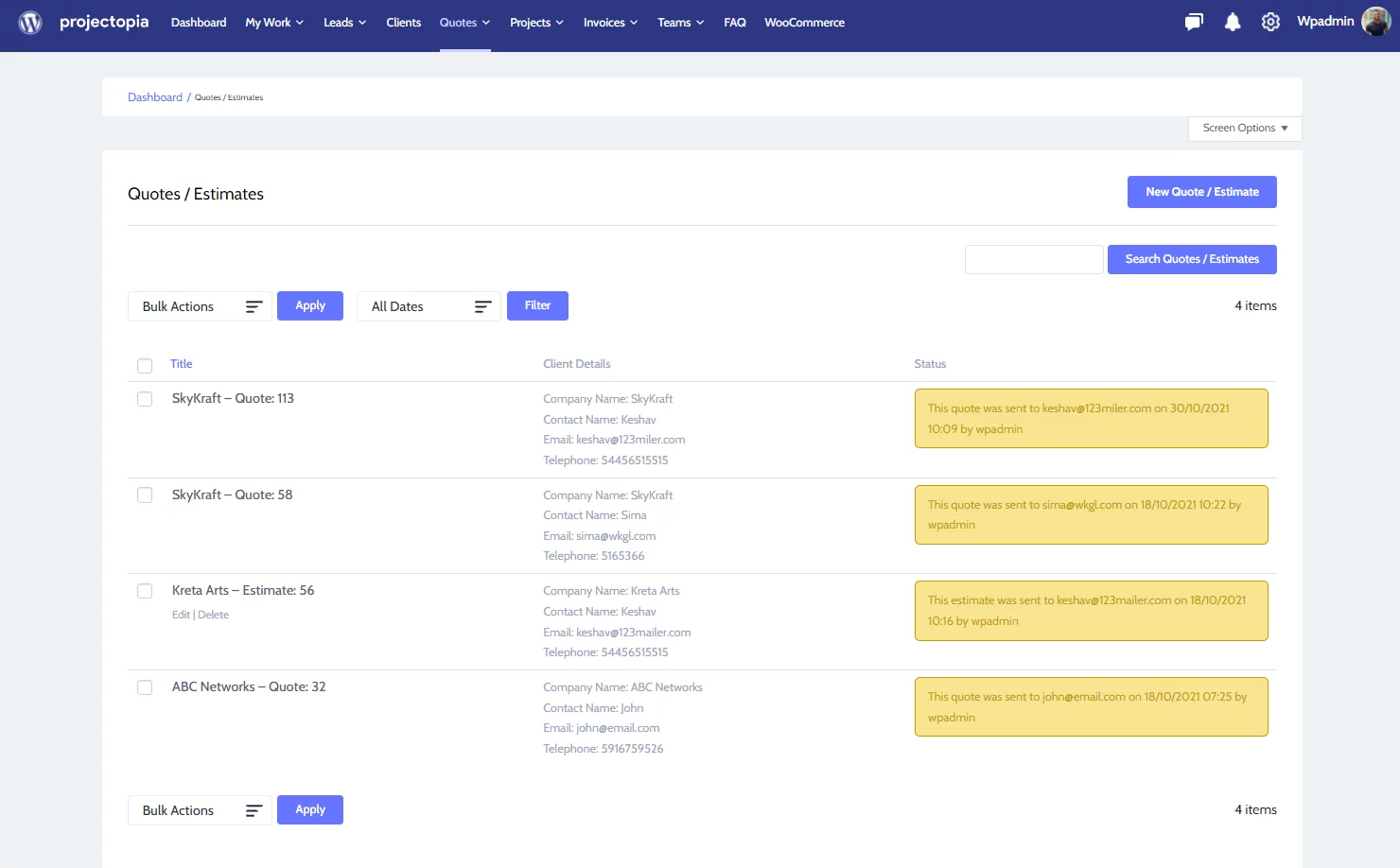Open SkyKraft – Quote: 58

232,495
